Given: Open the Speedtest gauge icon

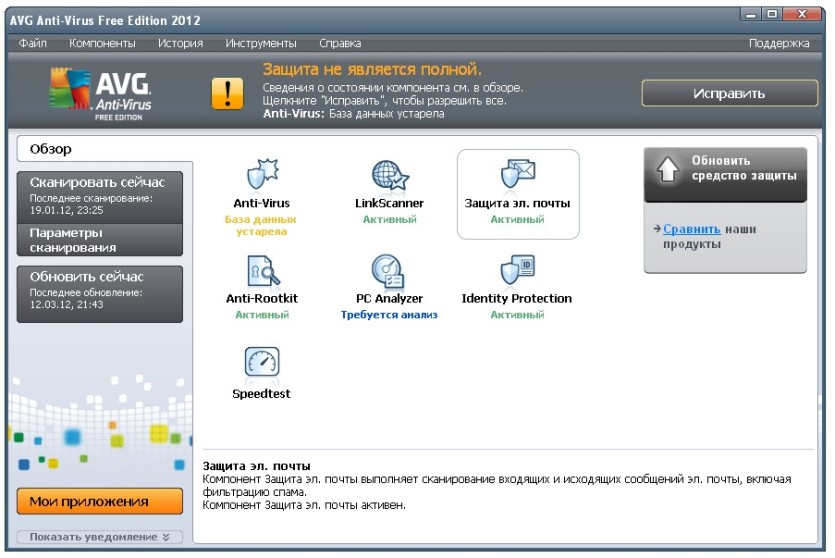Looking at the screenshot, I should coord(261,362).
